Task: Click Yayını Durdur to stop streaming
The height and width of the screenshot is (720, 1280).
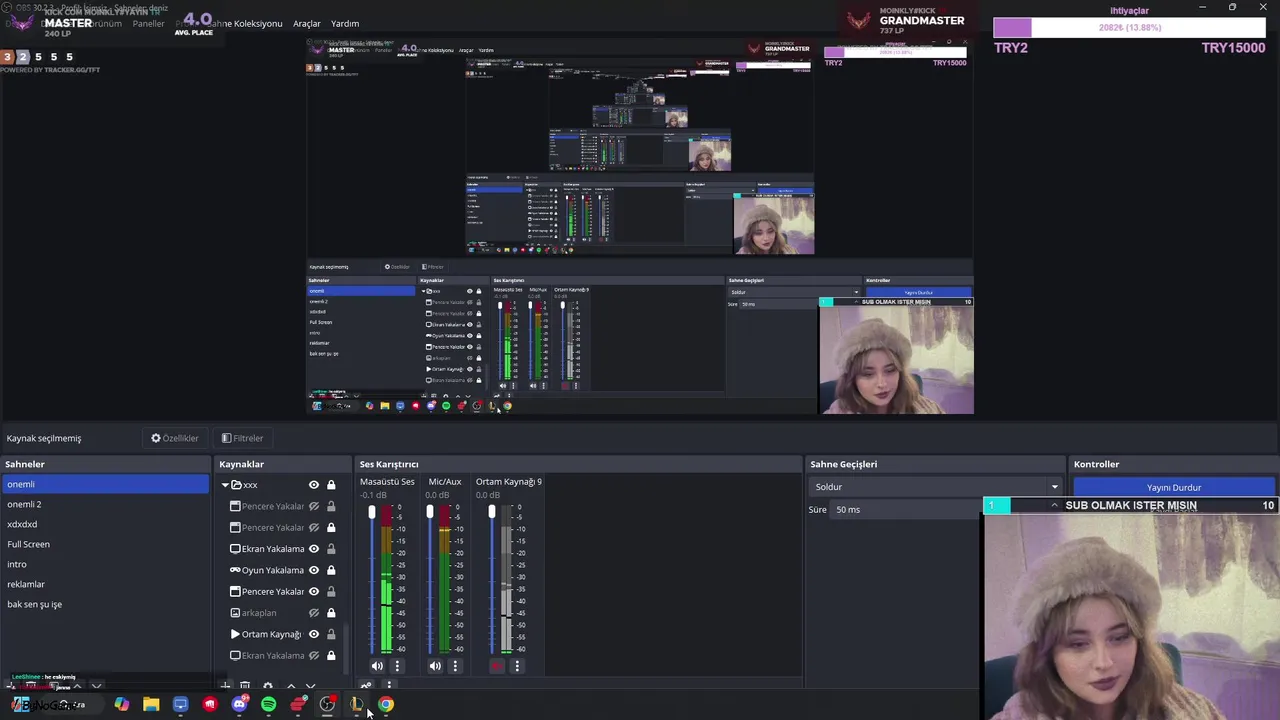Action: point(1174,487)
